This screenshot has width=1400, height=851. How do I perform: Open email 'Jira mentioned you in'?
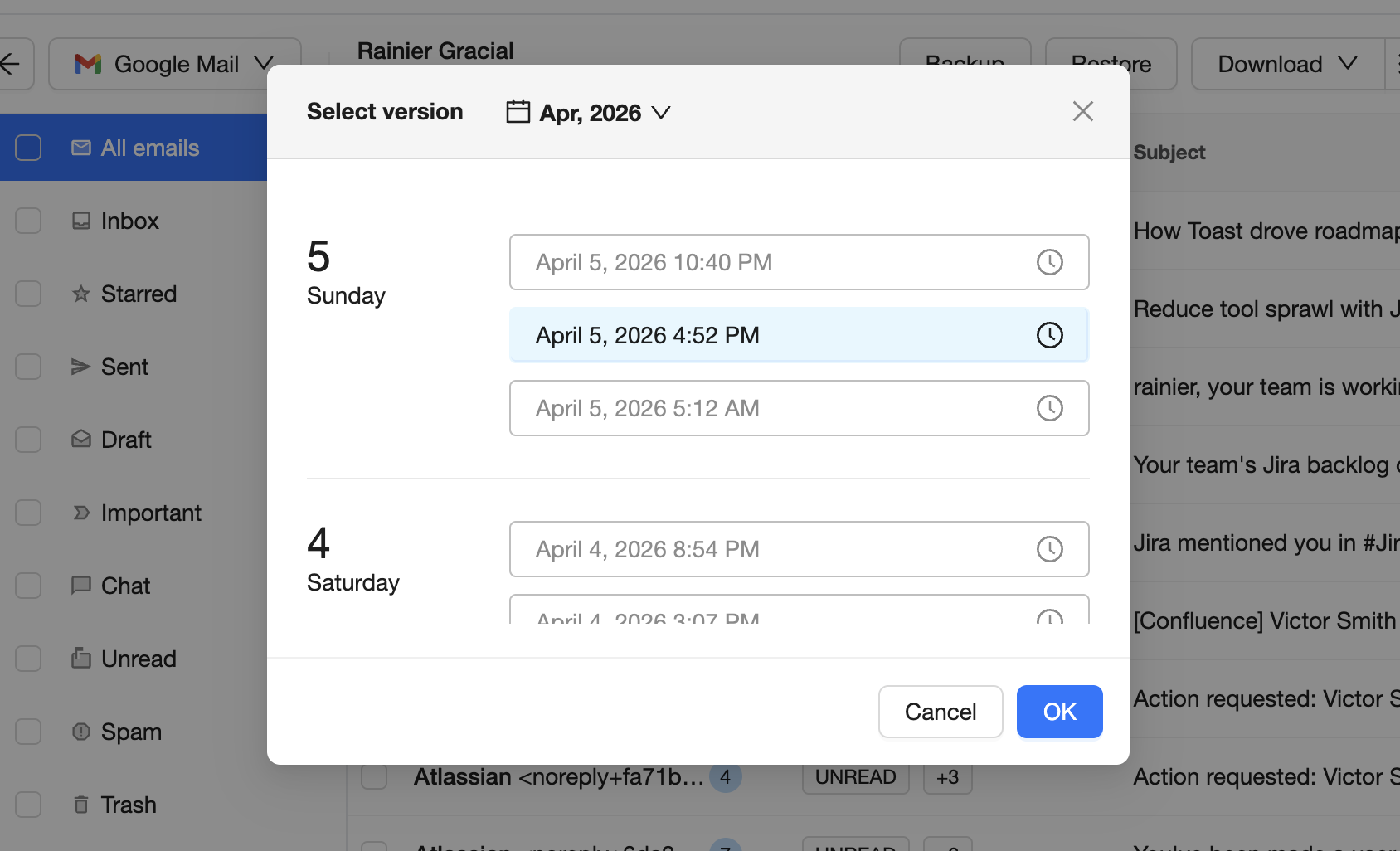1266,542
